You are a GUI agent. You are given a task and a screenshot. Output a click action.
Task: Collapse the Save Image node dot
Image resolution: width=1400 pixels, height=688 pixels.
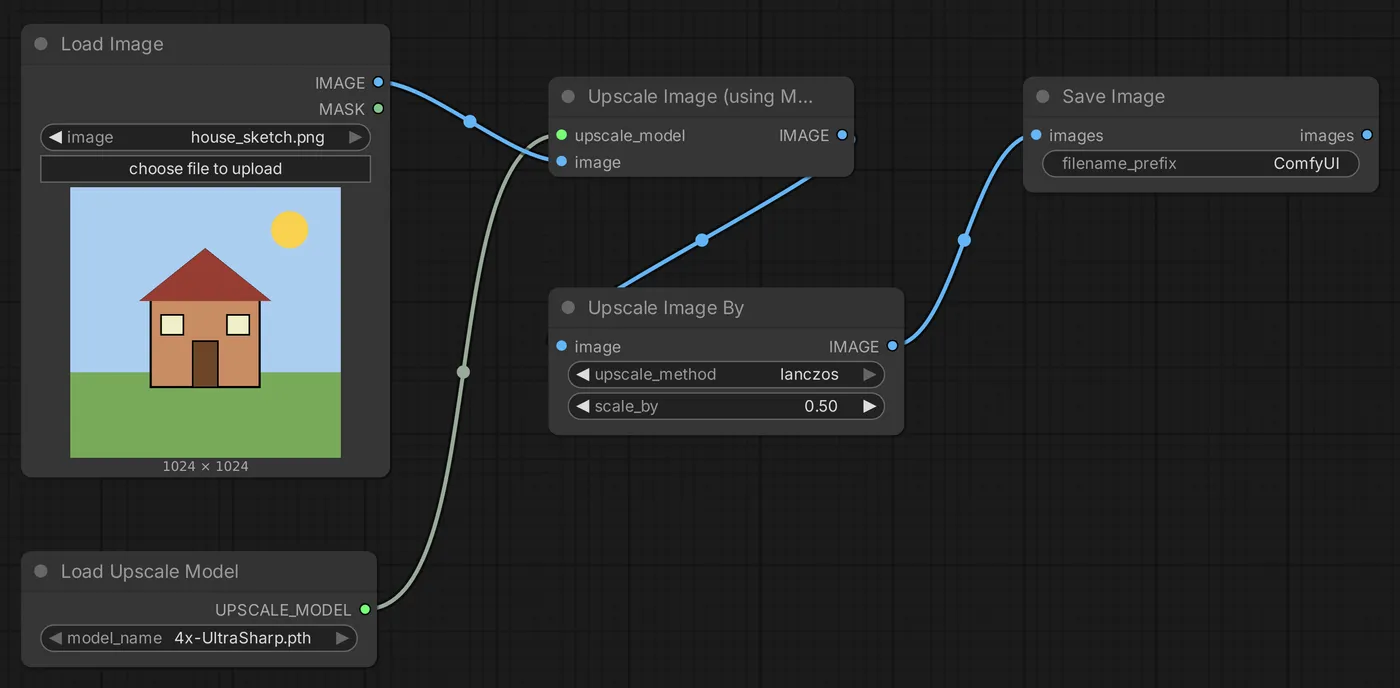tap(1043, 97)
